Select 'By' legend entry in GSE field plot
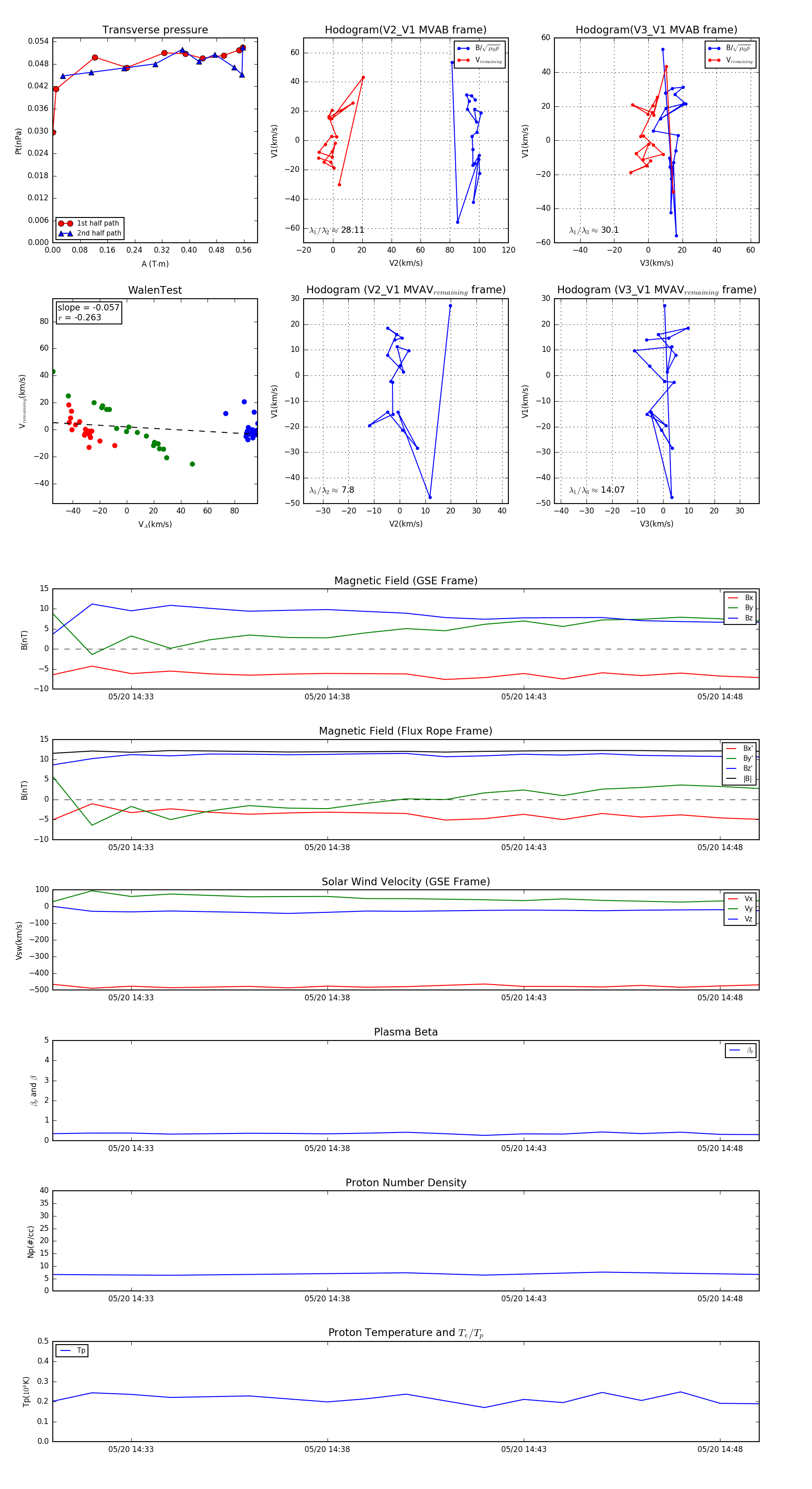Screen dimensions: 812x1489 tap(740, 607)
